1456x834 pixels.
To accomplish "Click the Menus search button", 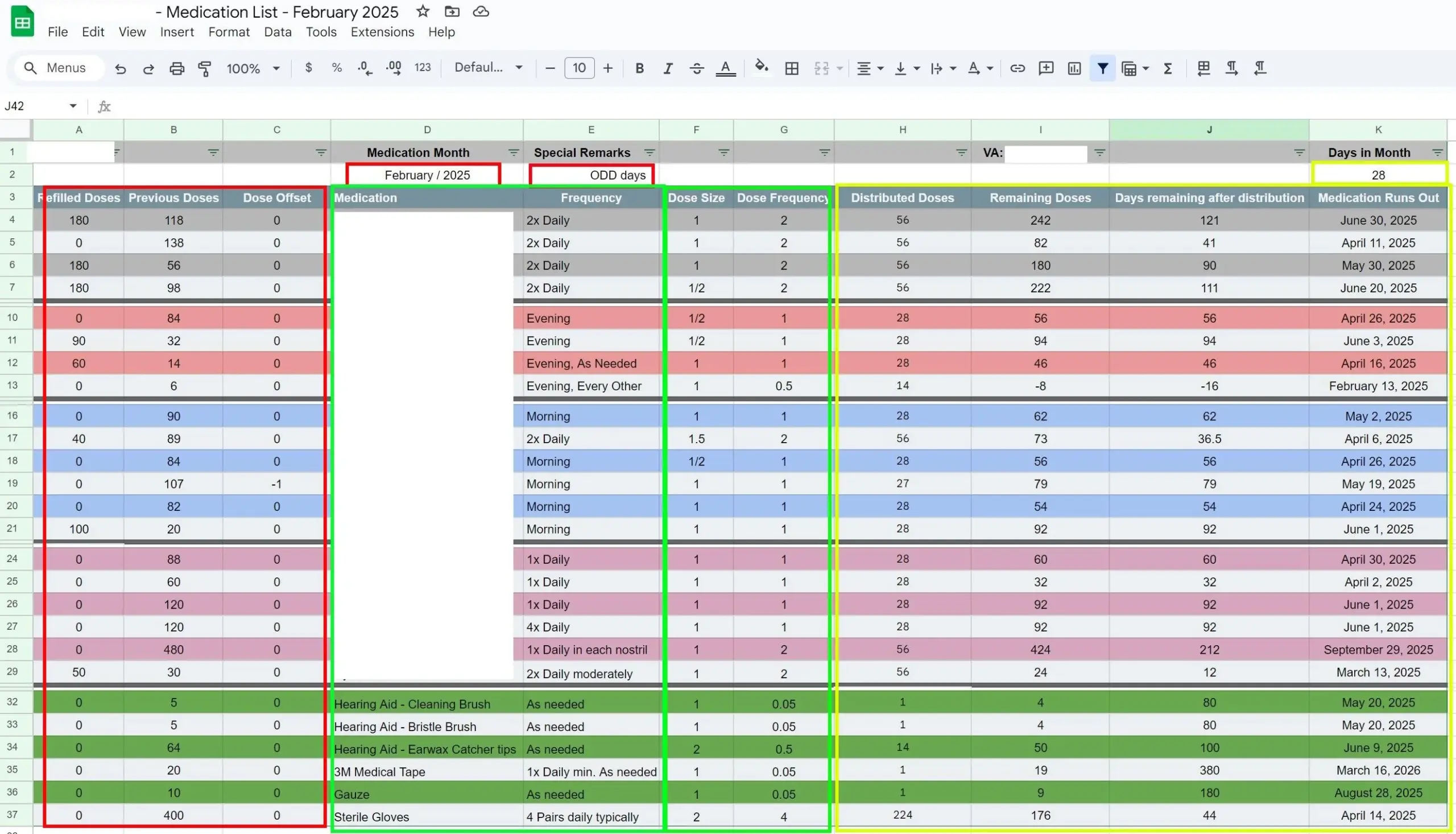I will [x=57, y=68].
